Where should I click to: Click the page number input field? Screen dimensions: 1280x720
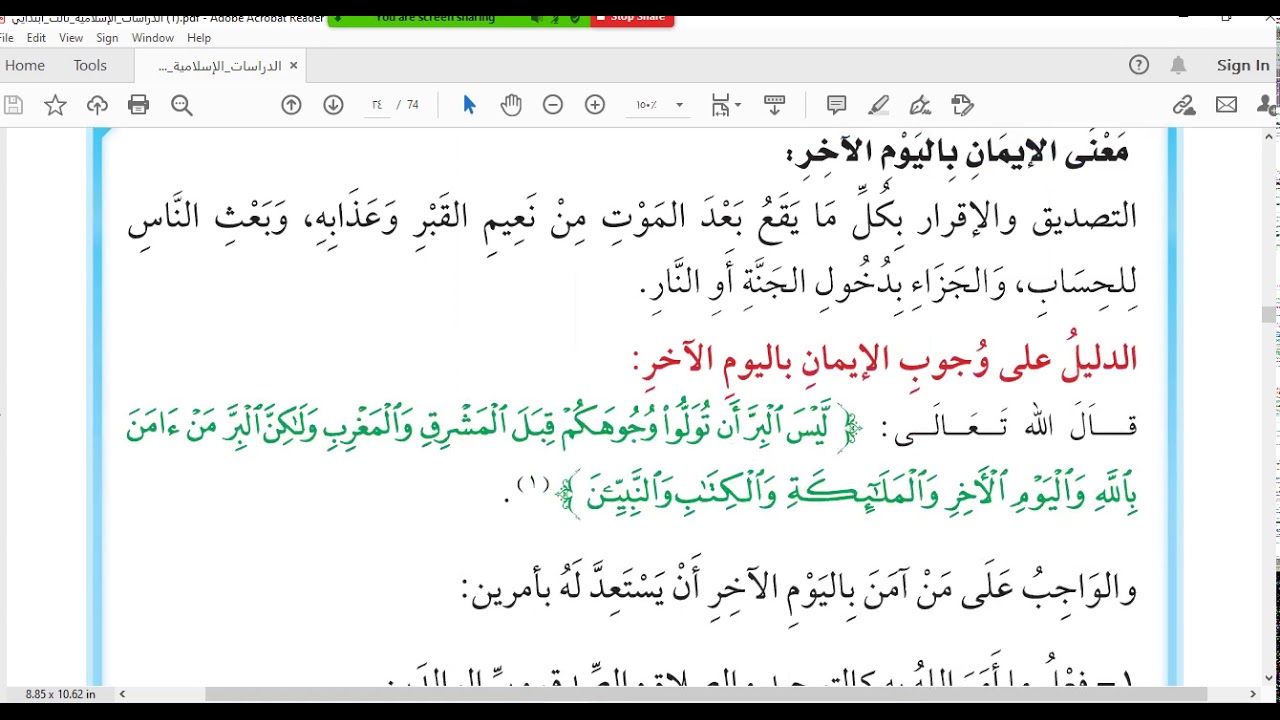377,105
